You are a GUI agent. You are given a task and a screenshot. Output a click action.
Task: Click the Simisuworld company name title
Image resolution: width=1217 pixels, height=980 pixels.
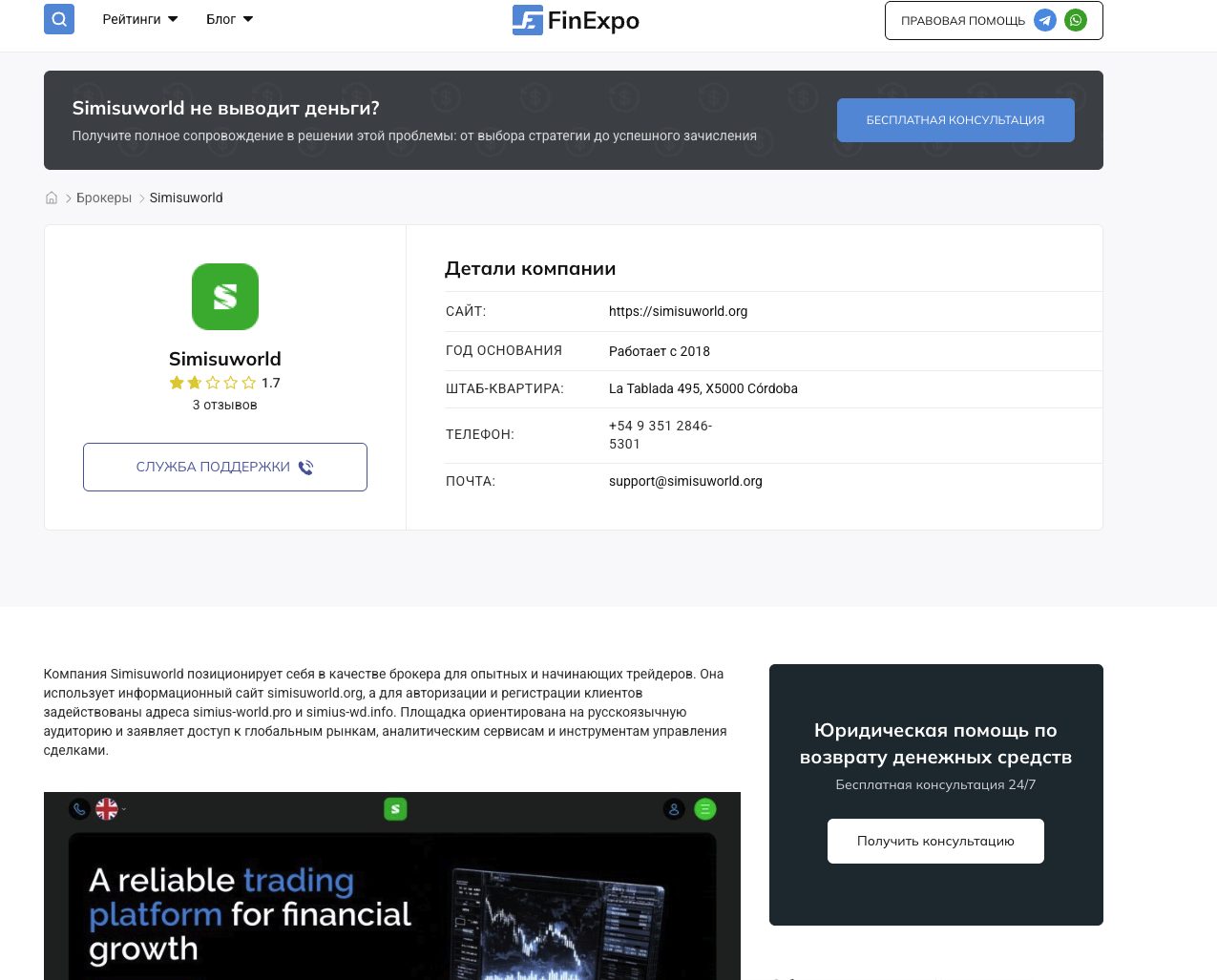[x=225, y=359]
